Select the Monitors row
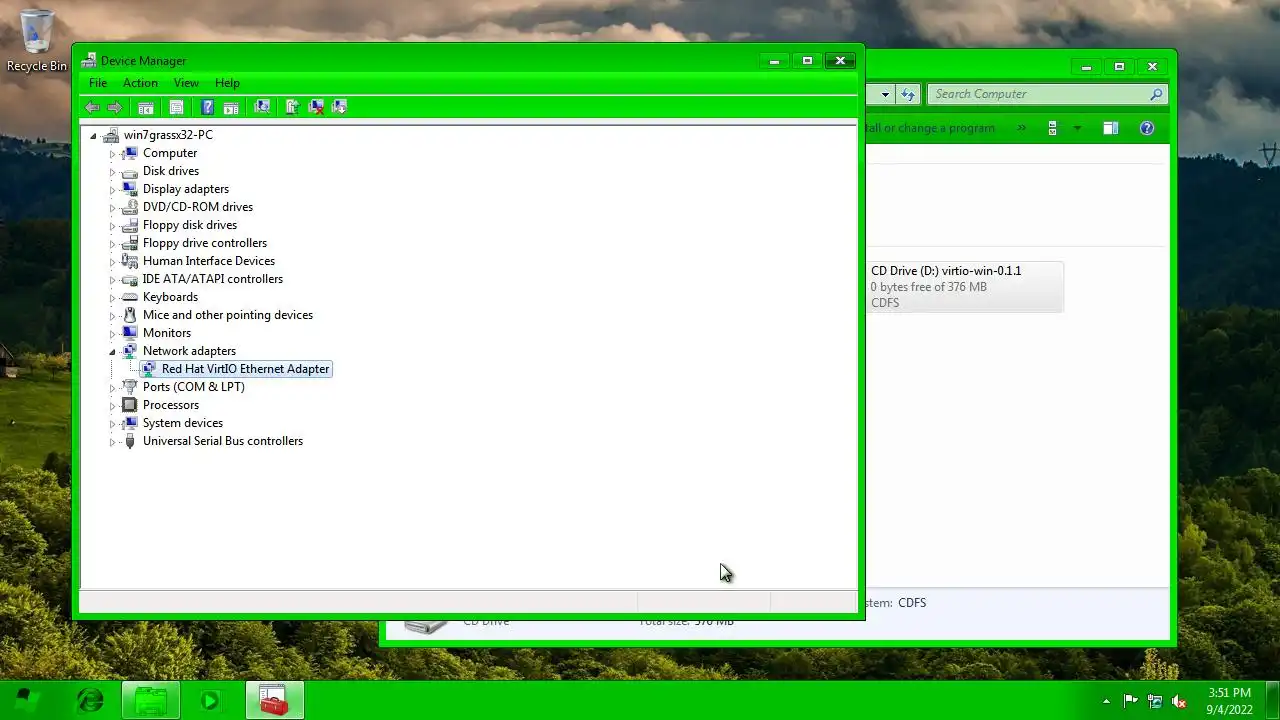The image size is (1280, 720). (167, 333)
